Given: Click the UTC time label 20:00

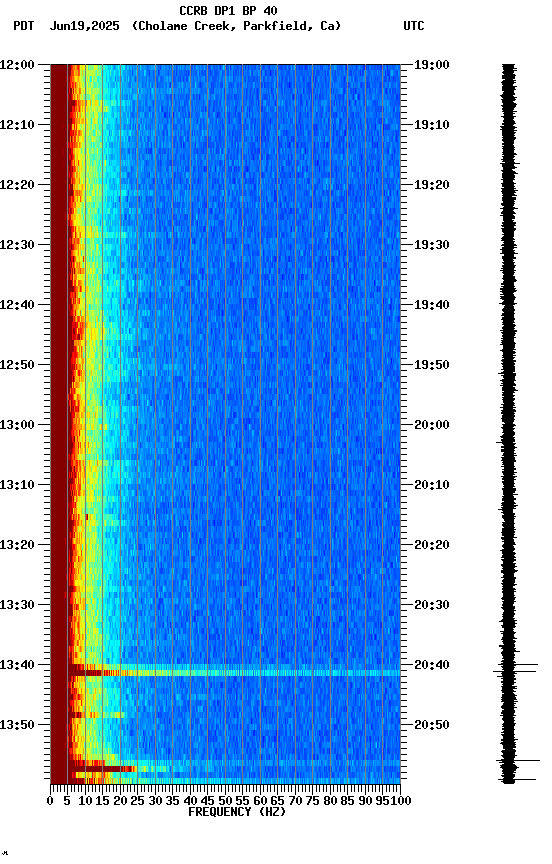Looking at the screenshot, I should (x=432, y=425).
